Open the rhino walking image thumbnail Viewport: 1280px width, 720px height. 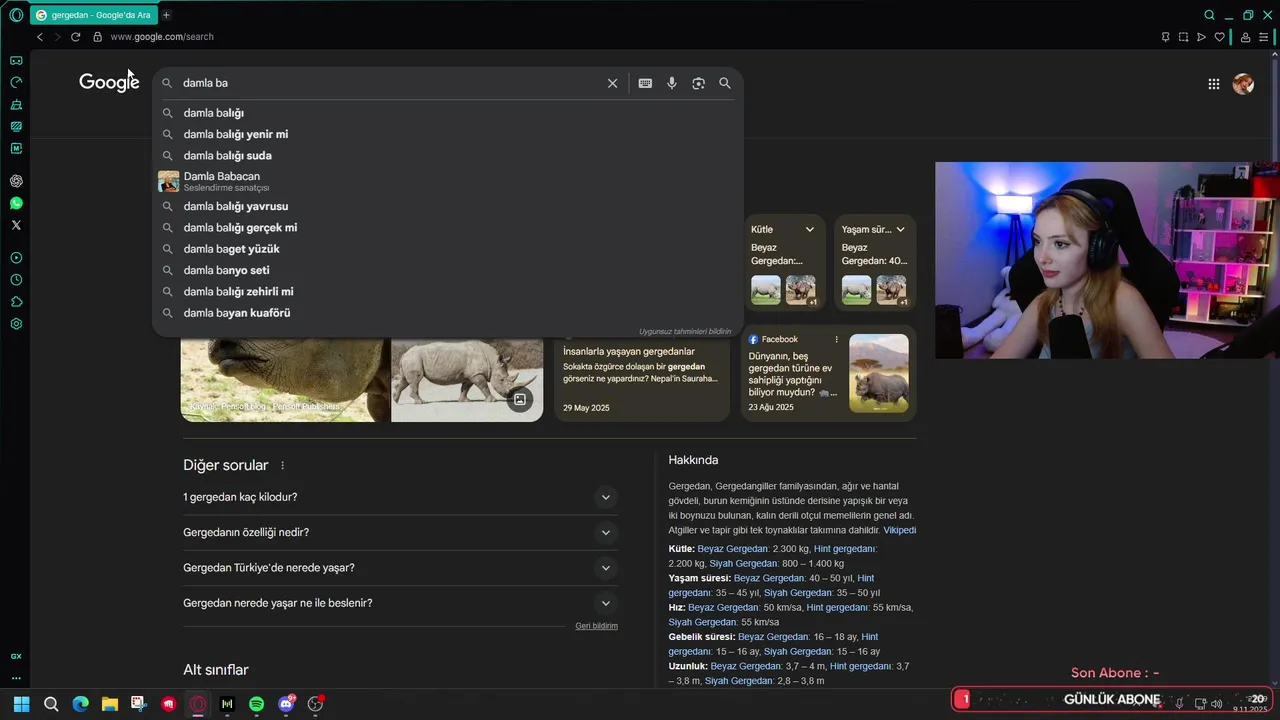click(467, 380)
